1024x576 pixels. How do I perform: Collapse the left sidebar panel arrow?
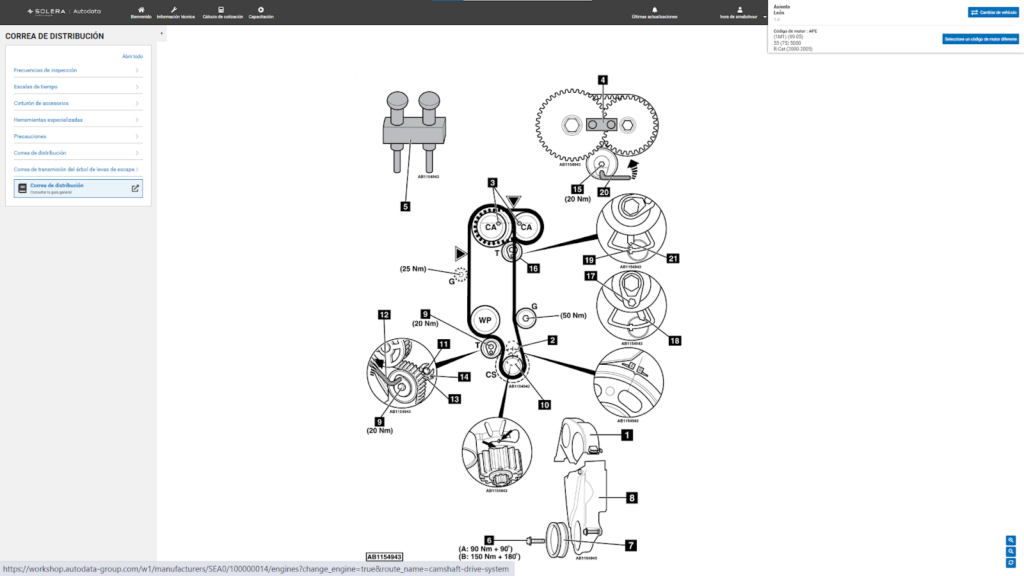161,34
